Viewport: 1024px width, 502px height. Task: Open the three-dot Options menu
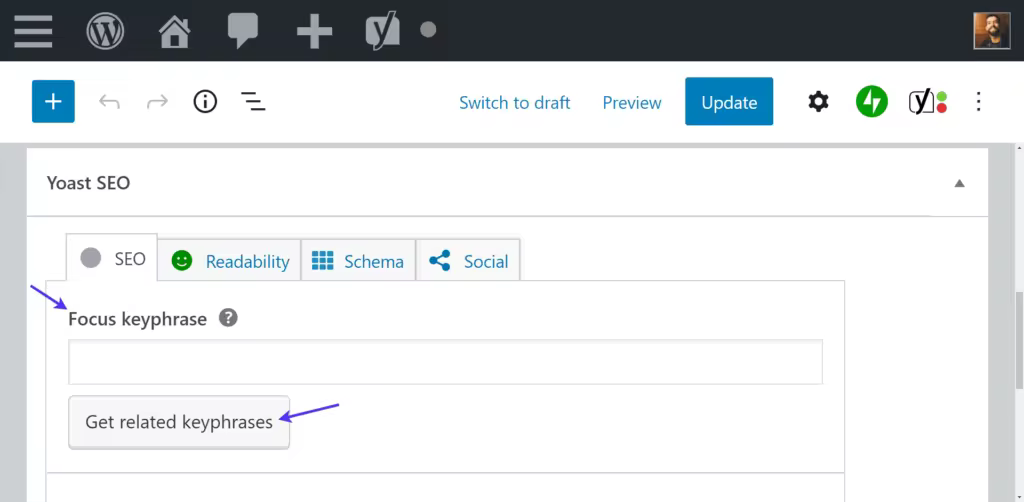click(x=978, y=101)
